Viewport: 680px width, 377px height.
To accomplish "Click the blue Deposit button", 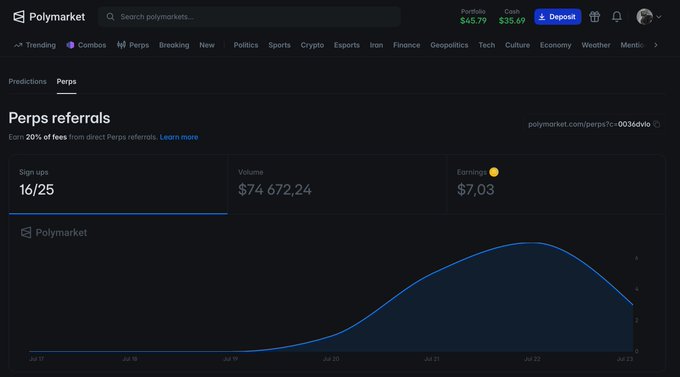I will pyautogui.click(x=557, y=17).
